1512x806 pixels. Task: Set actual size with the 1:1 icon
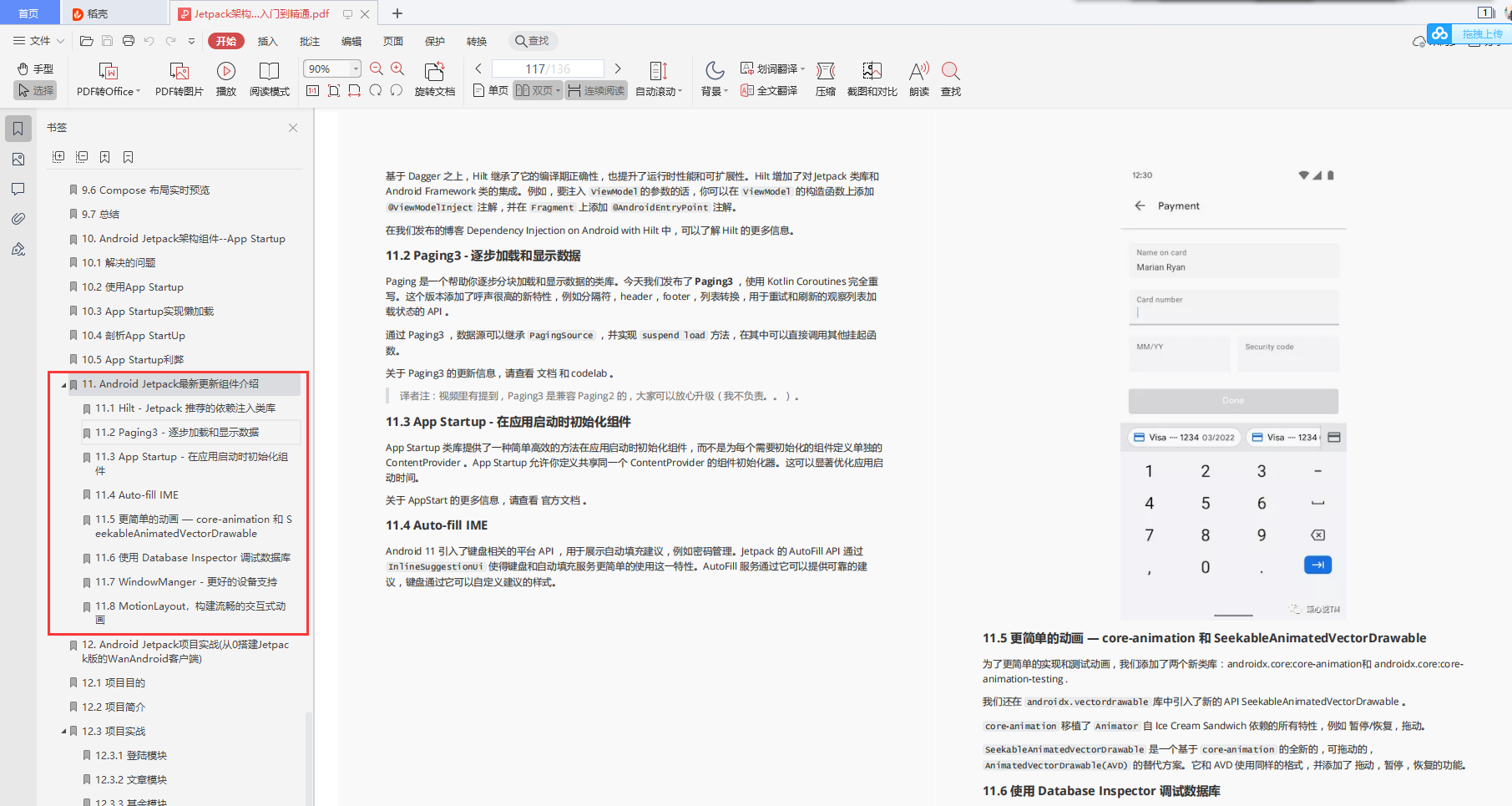click(x=312, y=90)
